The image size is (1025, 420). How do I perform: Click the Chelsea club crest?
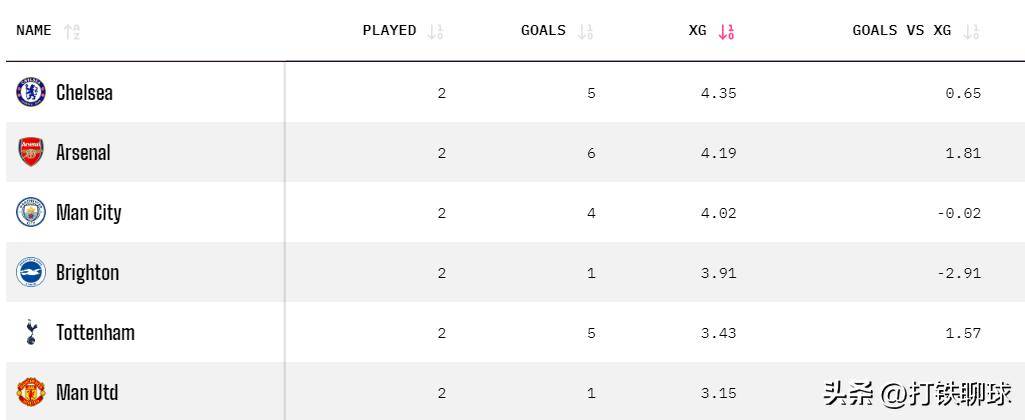31,92
